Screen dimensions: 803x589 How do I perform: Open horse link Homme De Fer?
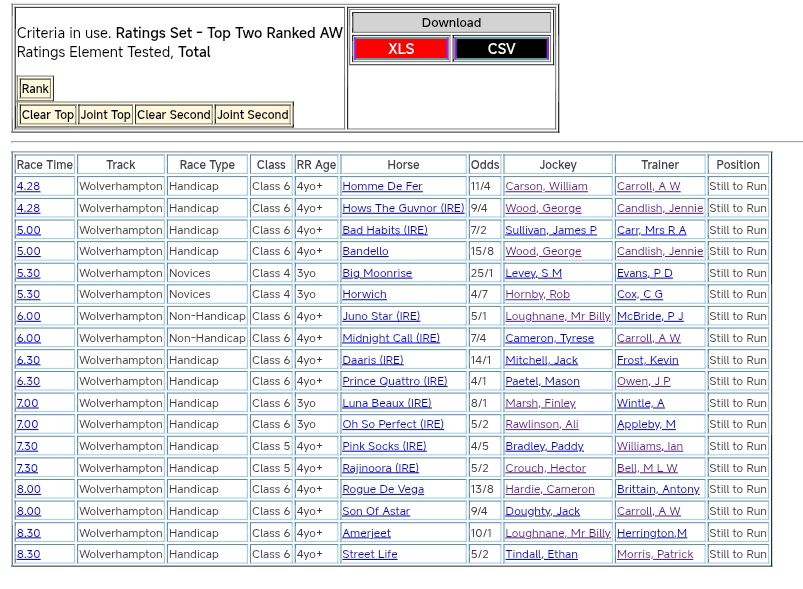[x=382, y=187]
